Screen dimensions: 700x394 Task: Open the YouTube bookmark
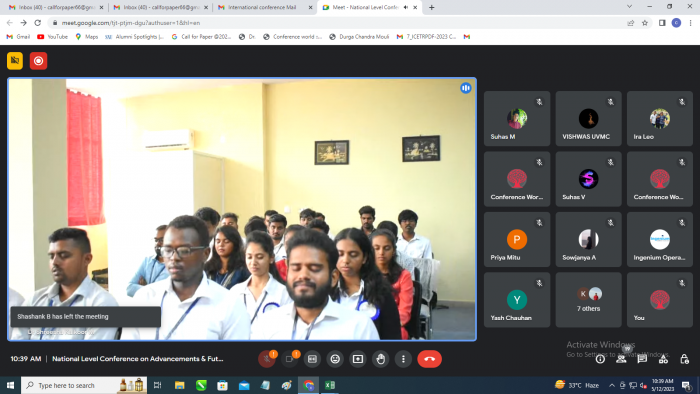tap(53, 37)
